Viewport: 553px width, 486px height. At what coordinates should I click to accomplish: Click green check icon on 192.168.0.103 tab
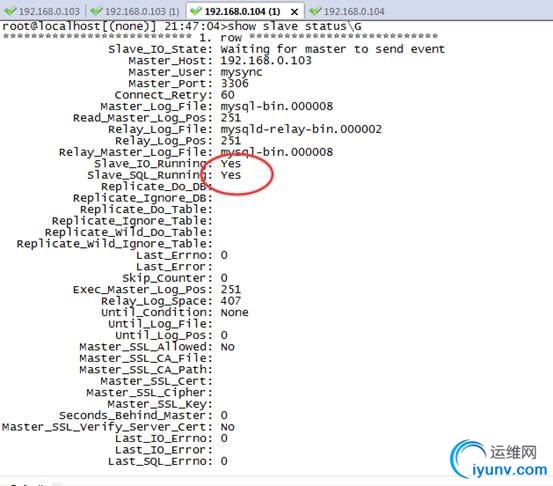[10, 11]
